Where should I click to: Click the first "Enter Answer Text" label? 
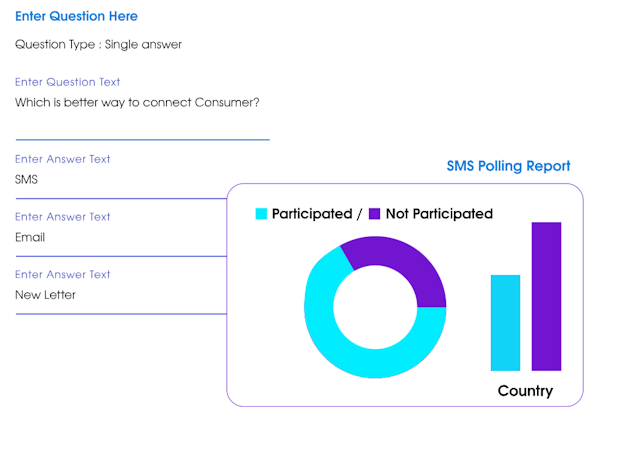[62, 159]
